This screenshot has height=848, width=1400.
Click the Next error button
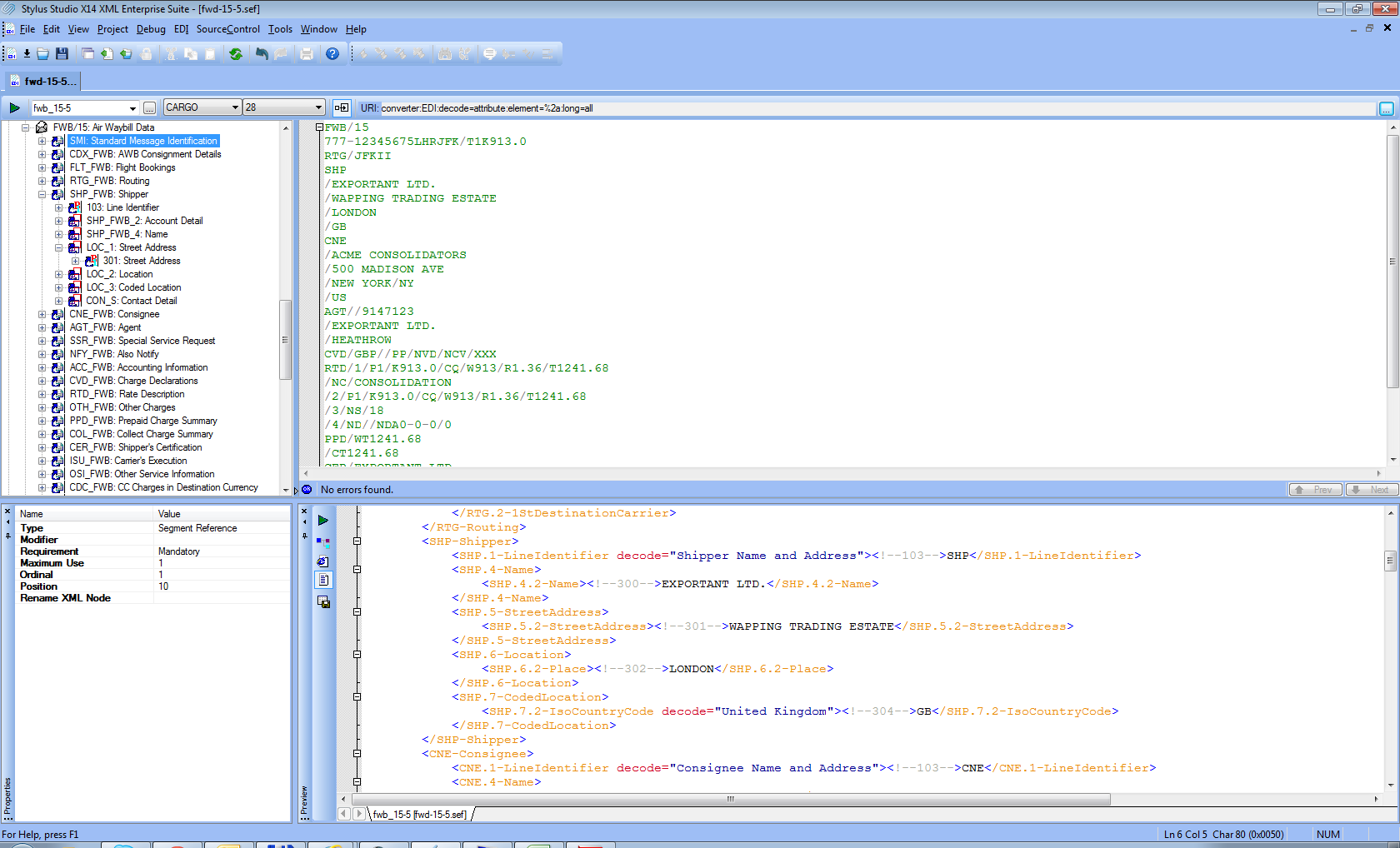(1371, 490)
